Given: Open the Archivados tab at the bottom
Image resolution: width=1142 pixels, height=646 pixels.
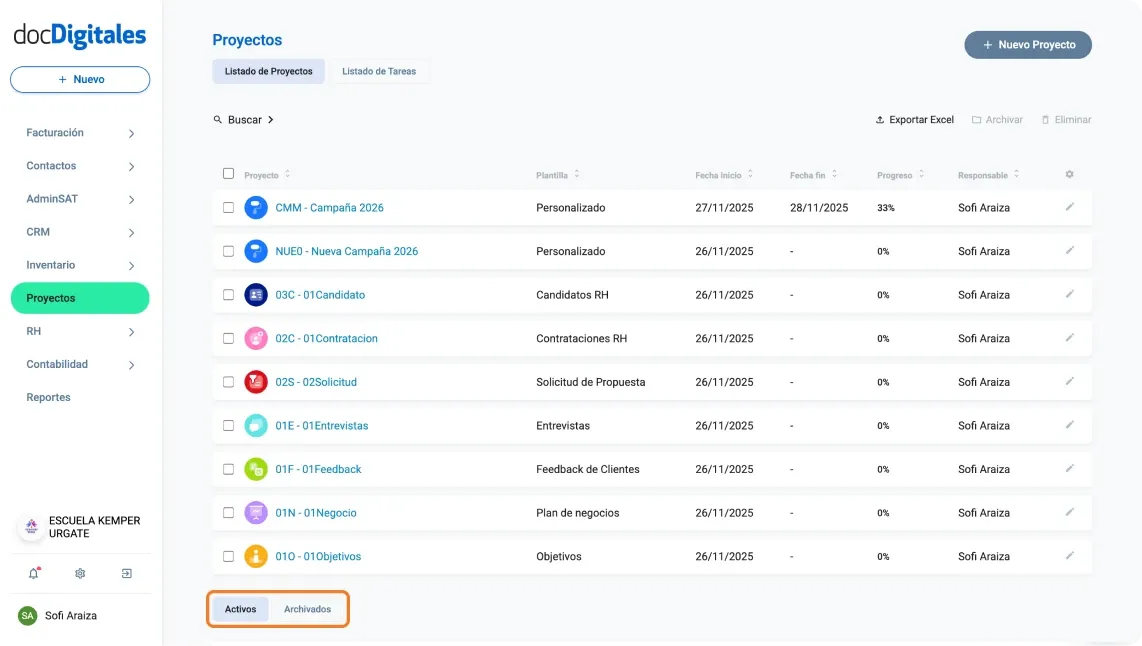Looking at the screenshot, I should 307,608.
